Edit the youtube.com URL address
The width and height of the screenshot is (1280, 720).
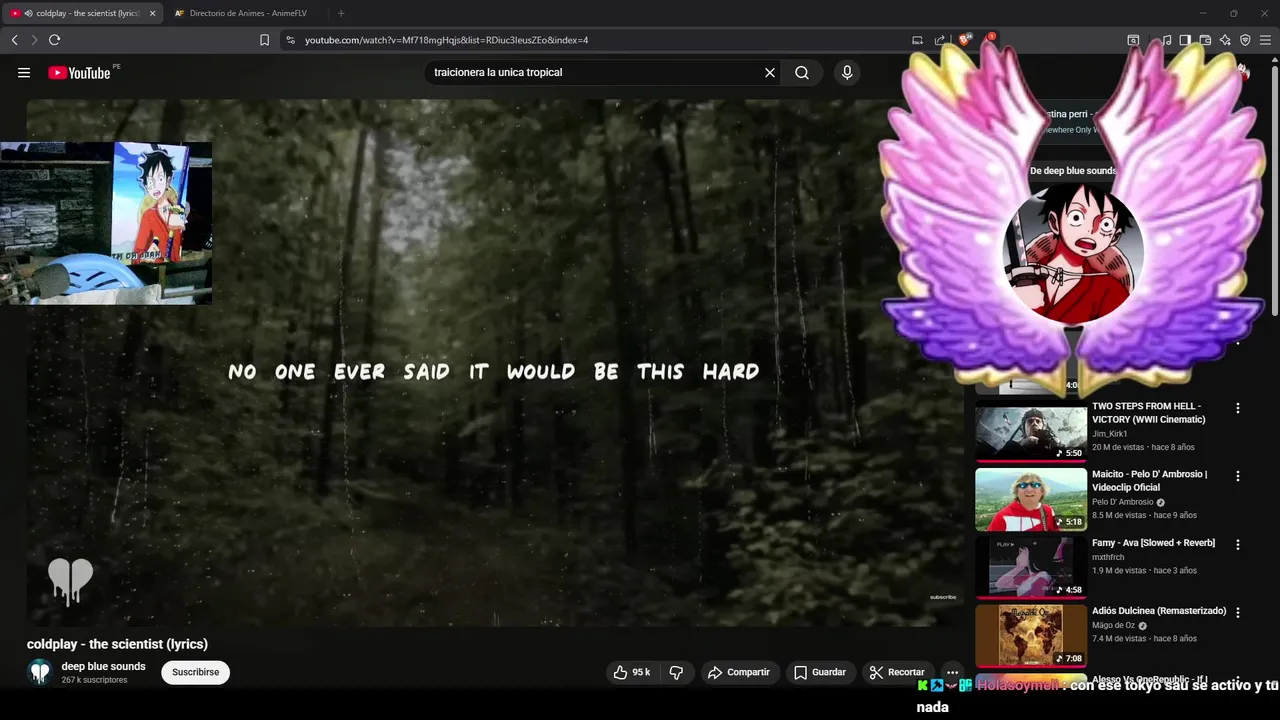pos(446,40)
